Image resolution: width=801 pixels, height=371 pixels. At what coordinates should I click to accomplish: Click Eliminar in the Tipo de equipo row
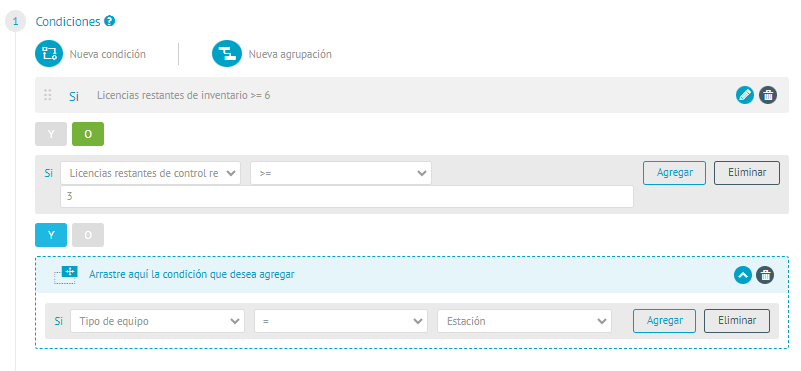click(x=737, y=321)
